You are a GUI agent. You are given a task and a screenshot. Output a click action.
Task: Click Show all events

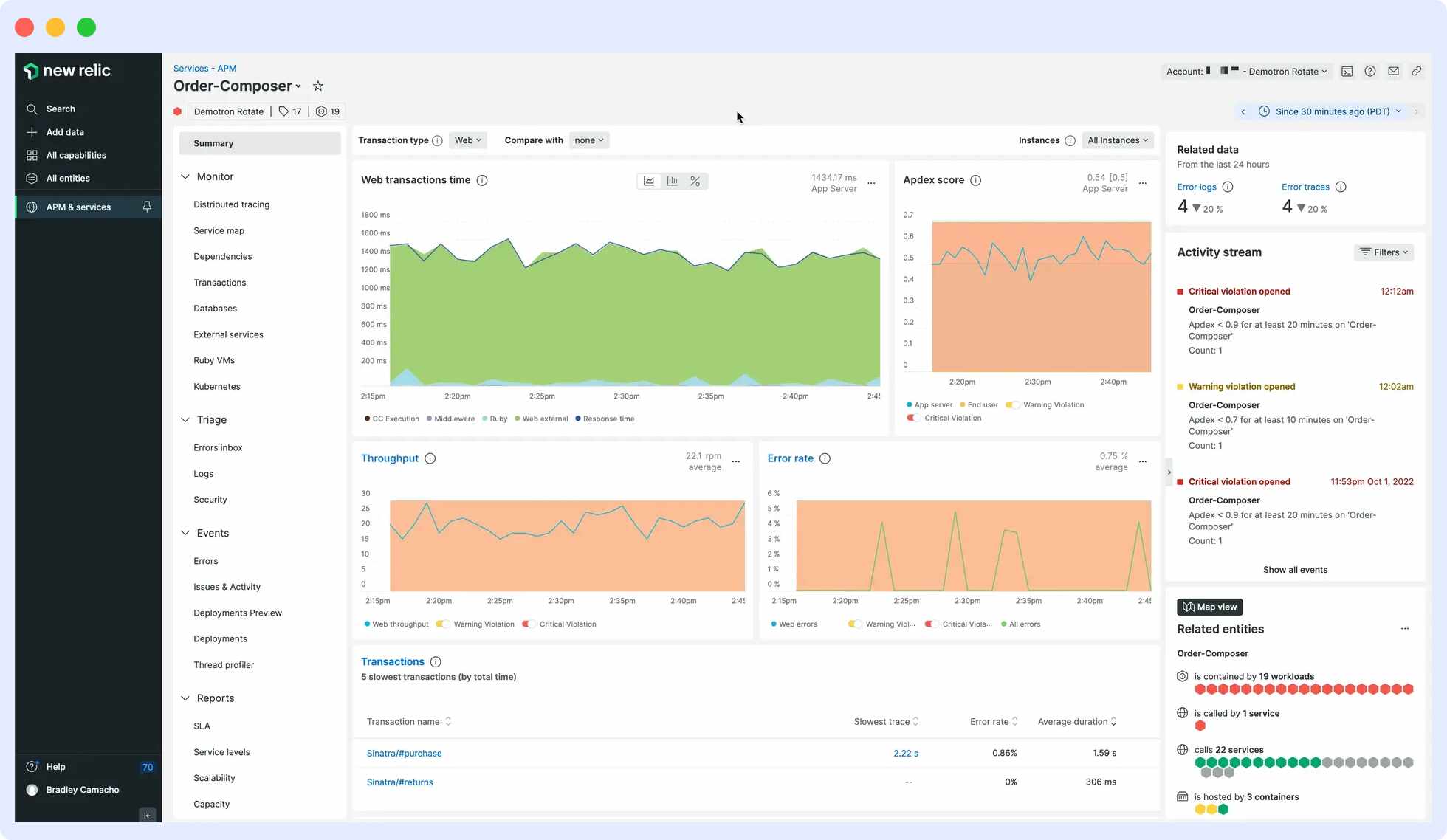click(x=1295, y=570)
